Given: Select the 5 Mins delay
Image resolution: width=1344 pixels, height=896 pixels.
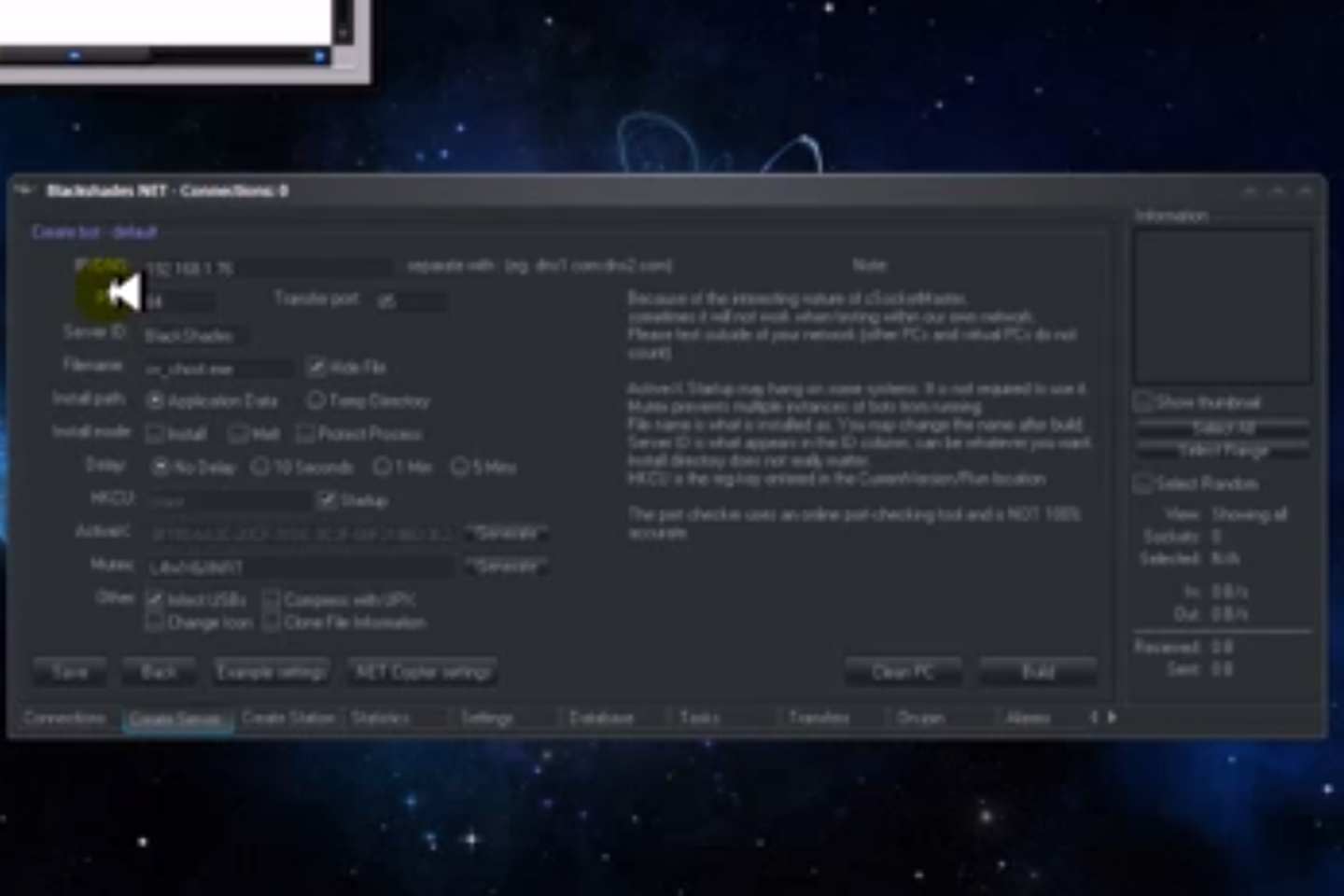Looking at the screenshot, I should coord(459,467).
